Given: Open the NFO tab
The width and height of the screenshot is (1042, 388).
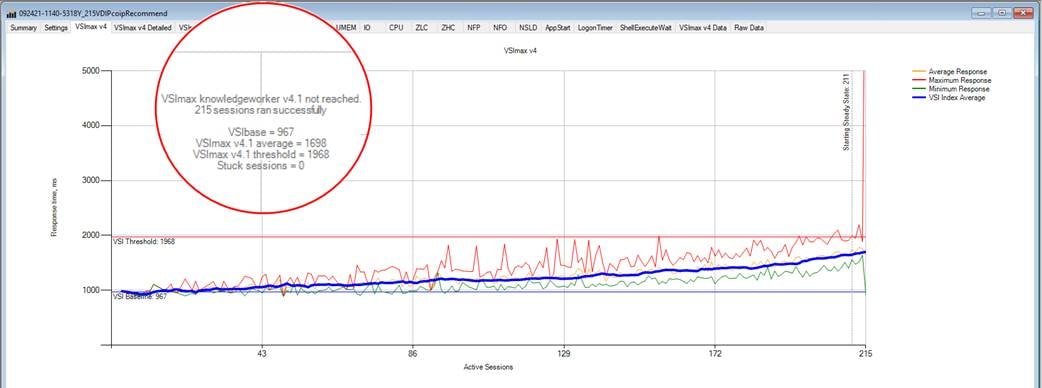Looking at the screenshot, I should 500,28.
